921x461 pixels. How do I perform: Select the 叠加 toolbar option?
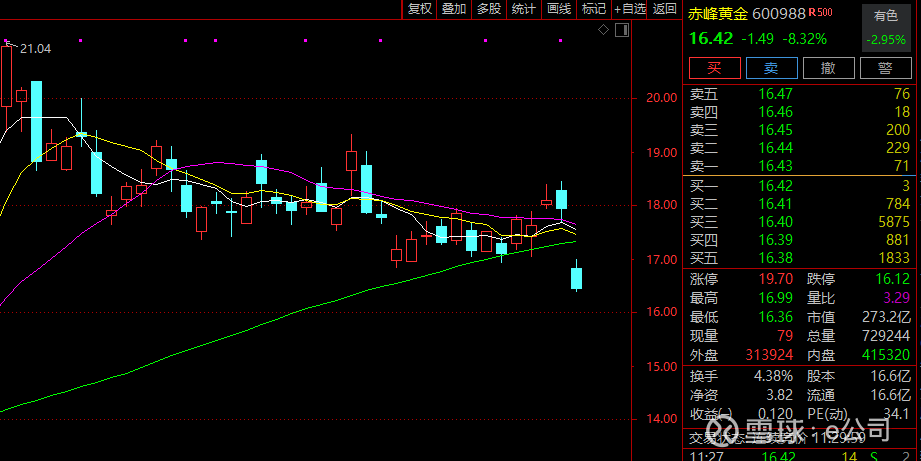(454, 9)
